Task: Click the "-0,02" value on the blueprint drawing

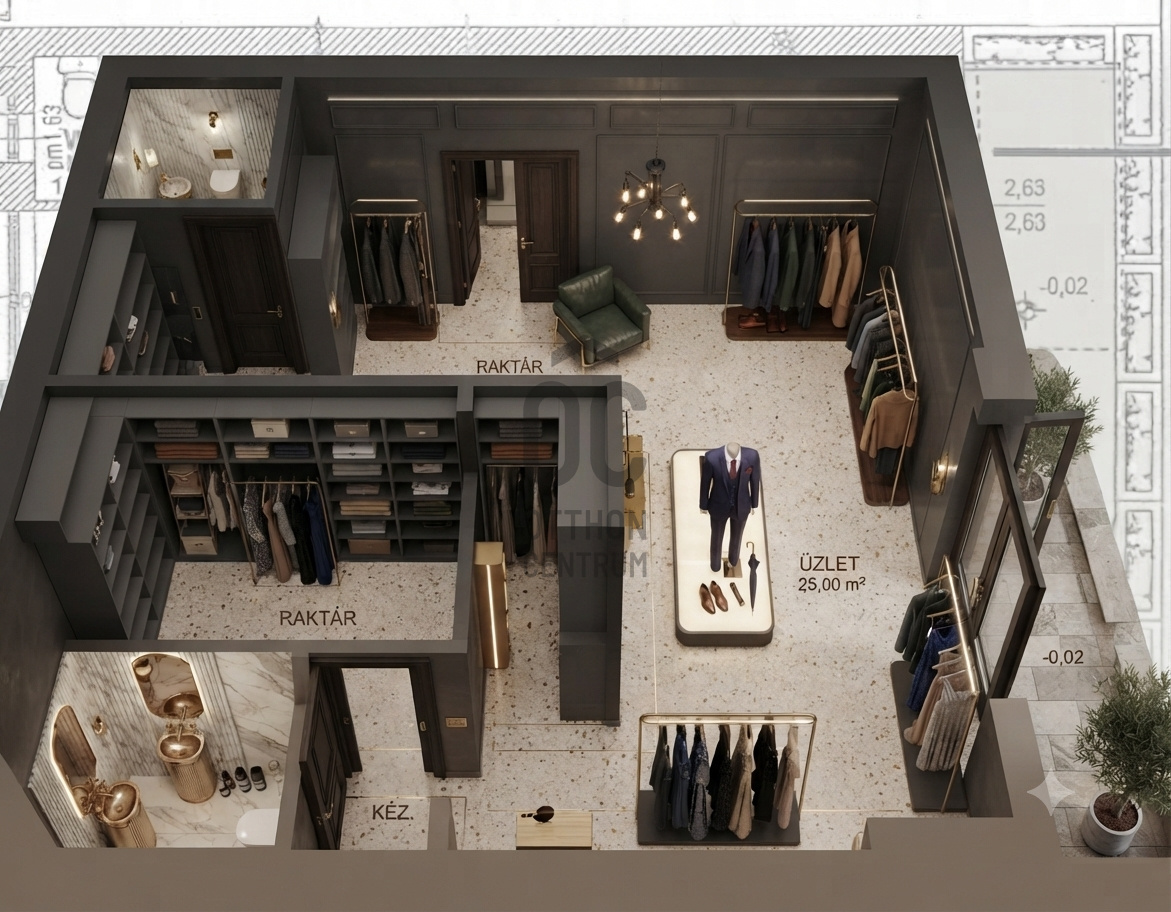Action: 1063,286
